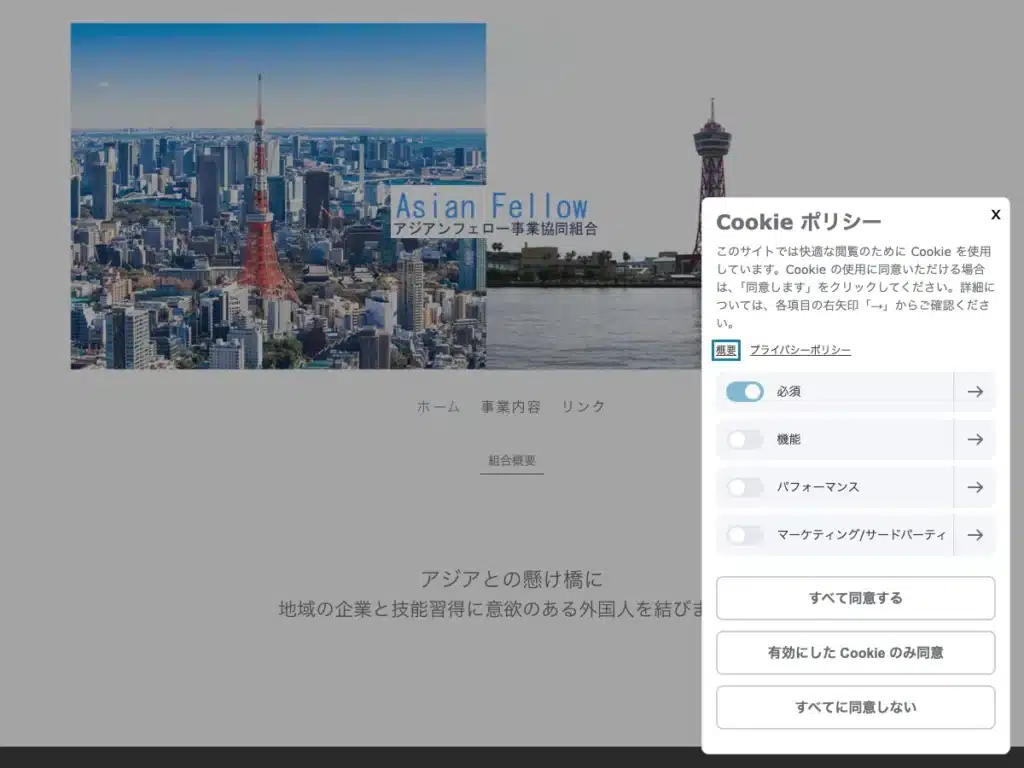The width and height of the screenshot is (1024, 768).
Task: Click the マーケティング/サードパーティ label text
Action: coord(861,535)
